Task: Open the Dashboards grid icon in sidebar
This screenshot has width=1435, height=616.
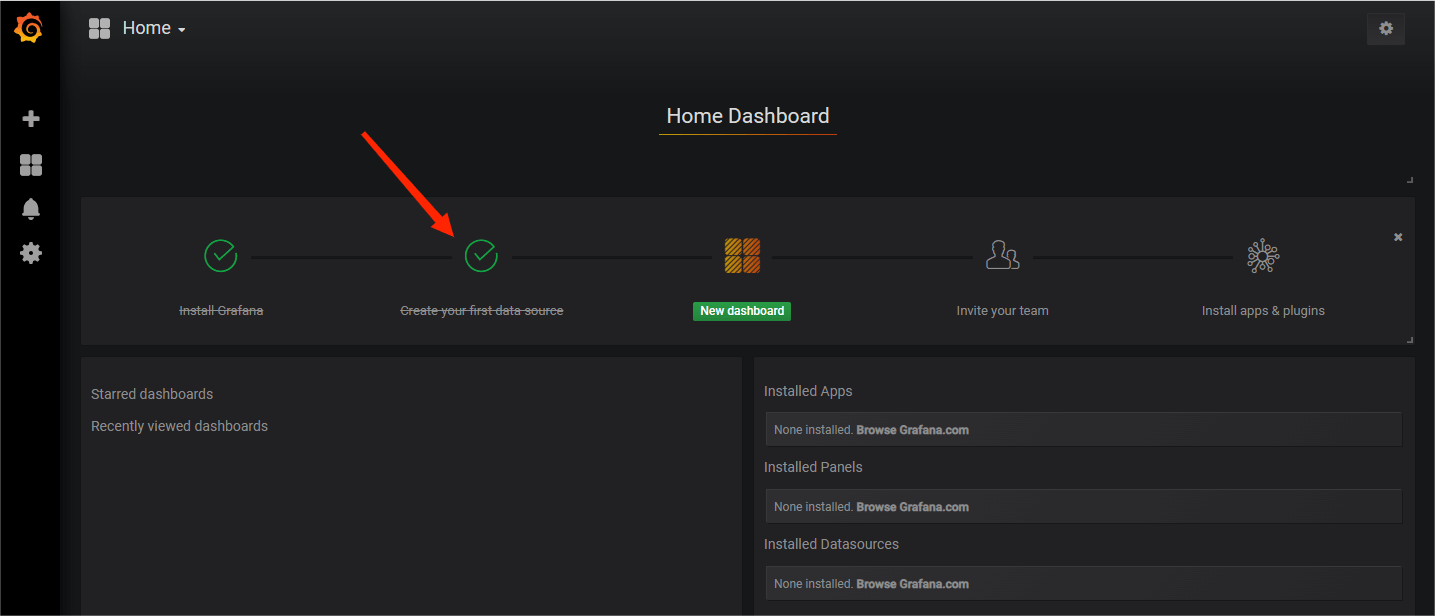Action: pos(31,165)
